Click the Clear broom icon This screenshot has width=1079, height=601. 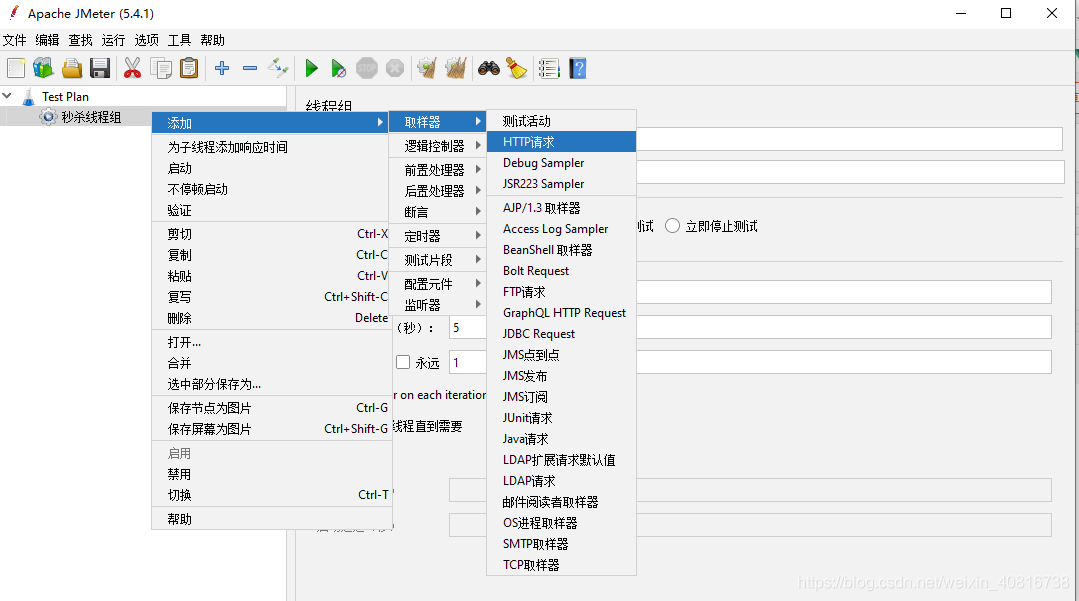(427, 68)
